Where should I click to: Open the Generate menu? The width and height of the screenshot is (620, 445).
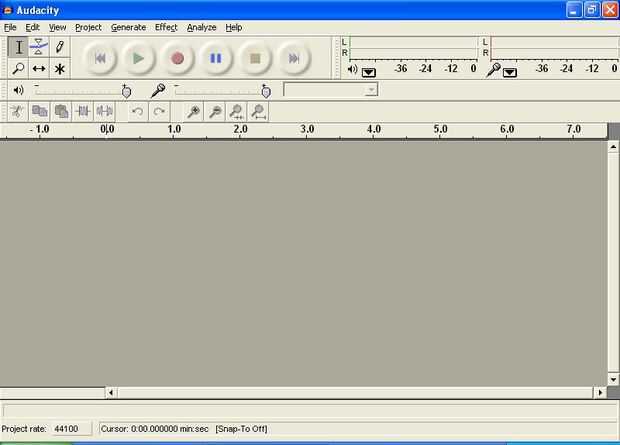click(129, 27)
